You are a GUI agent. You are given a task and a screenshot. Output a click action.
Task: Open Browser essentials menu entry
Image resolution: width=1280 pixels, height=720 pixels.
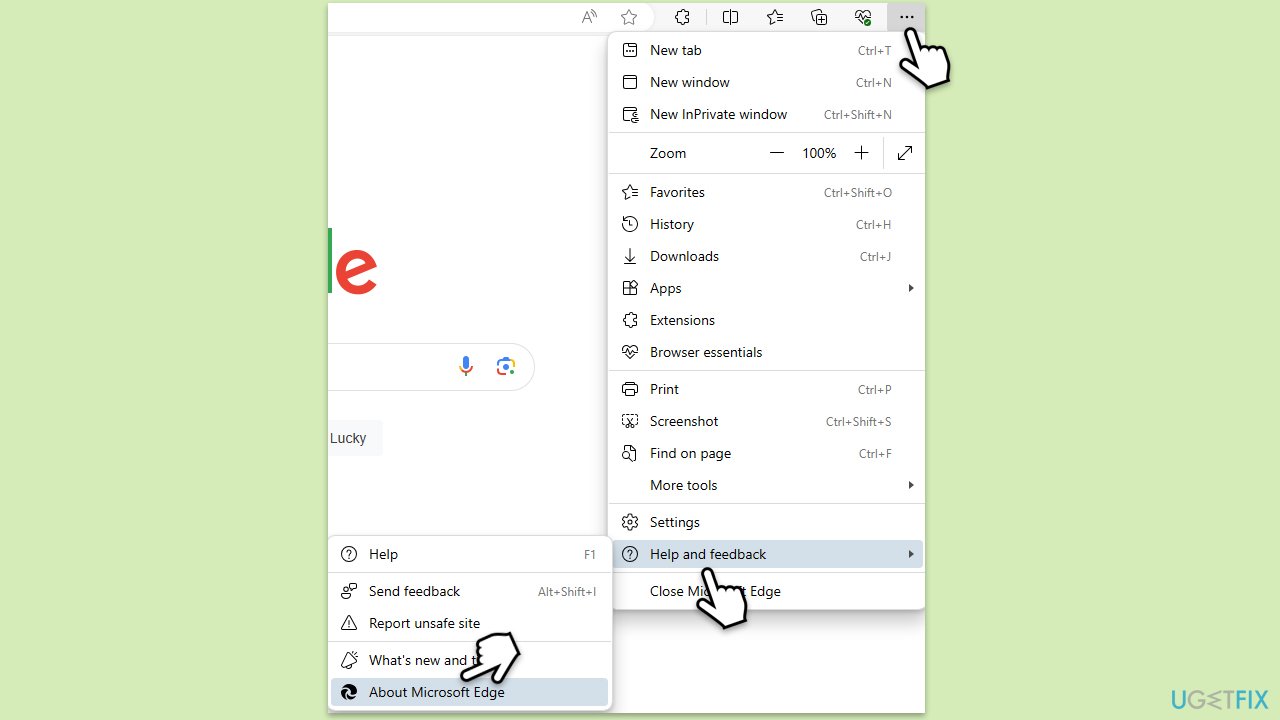(x=766, y=352)
